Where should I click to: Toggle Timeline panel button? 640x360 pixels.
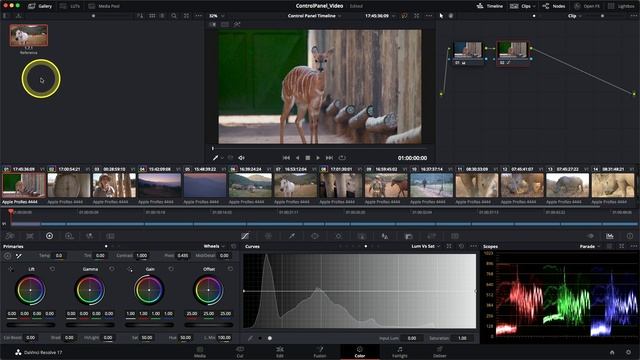(x=490, y=6)
